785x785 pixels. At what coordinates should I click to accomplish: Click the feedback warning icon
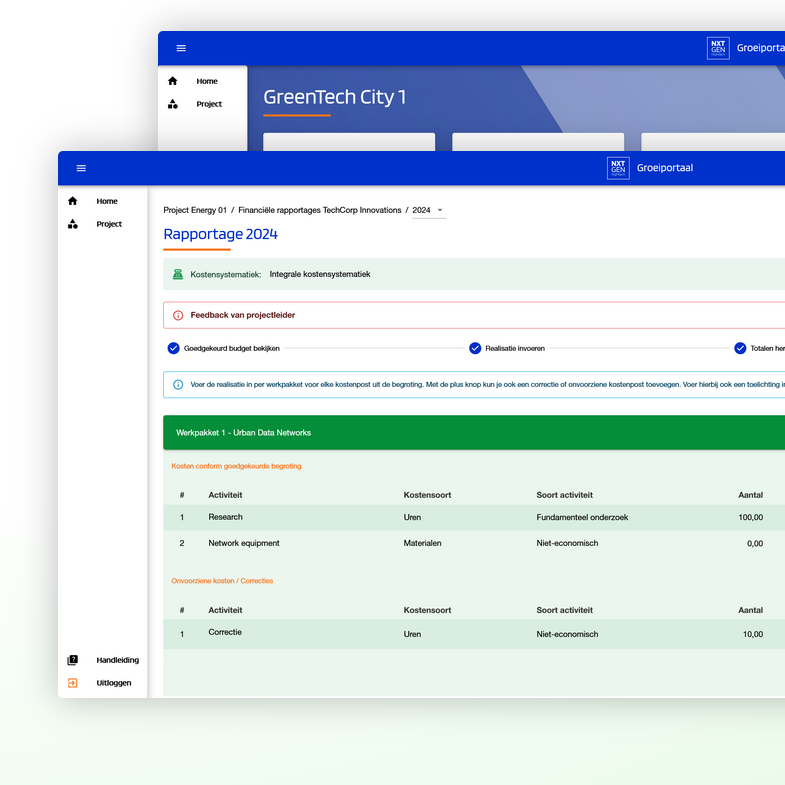(178, 315)
